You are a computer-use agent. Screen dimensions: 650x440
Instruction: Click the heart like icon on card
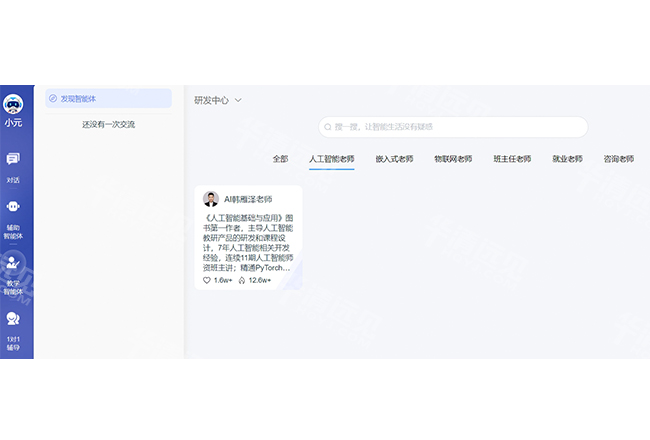pos(207,280)
